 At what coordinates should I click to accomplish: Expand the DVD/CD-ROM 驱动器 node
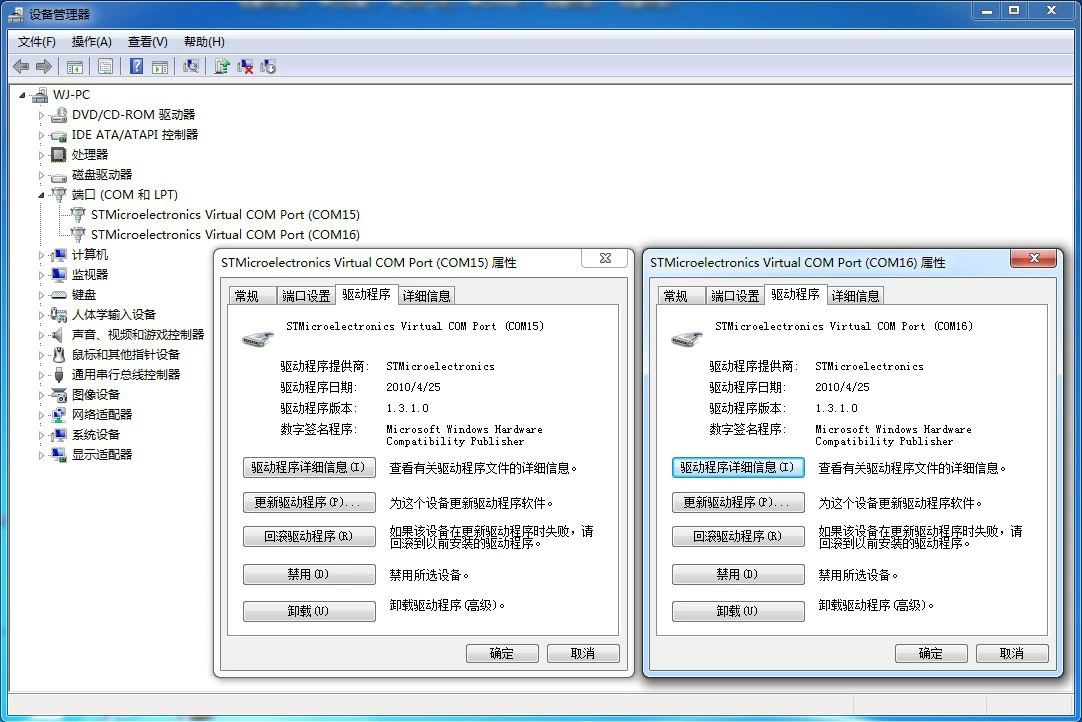click(41, 115)
